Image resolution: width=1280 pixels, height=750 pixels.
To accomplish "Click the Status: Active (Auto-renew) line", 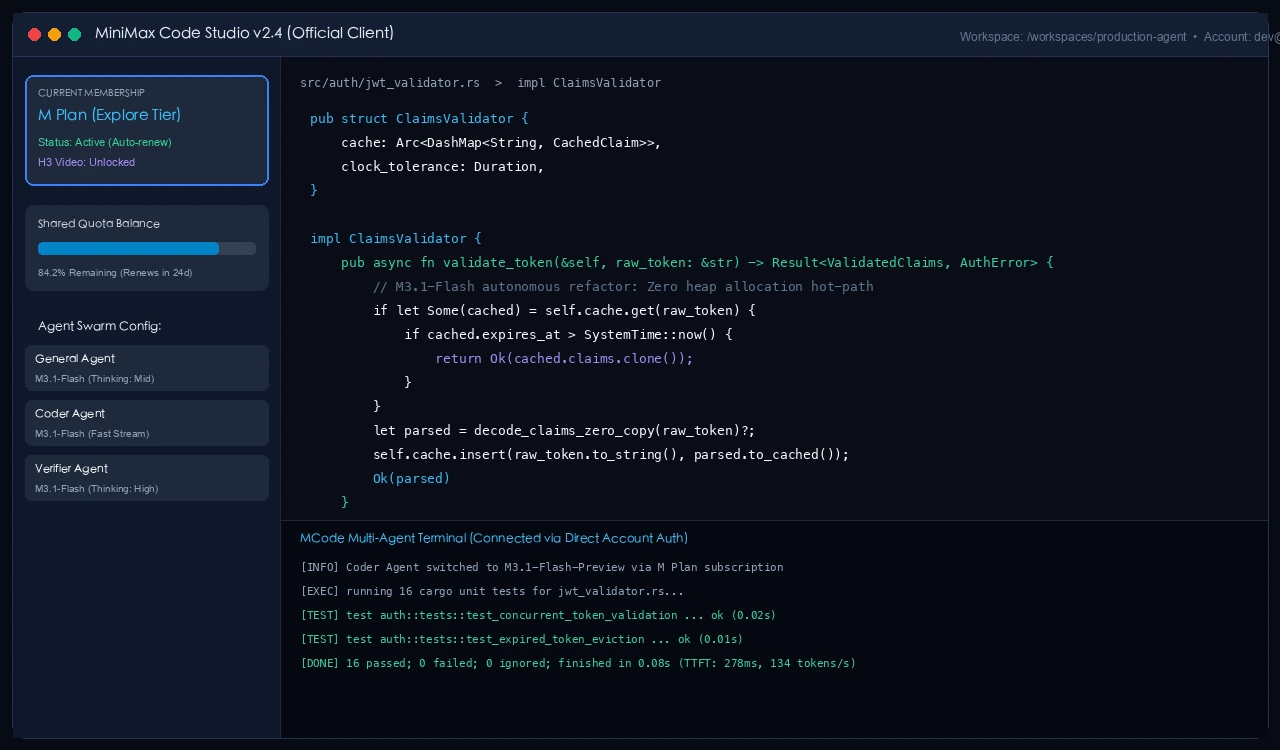I will pyautogui.click(x=105, y=142).
